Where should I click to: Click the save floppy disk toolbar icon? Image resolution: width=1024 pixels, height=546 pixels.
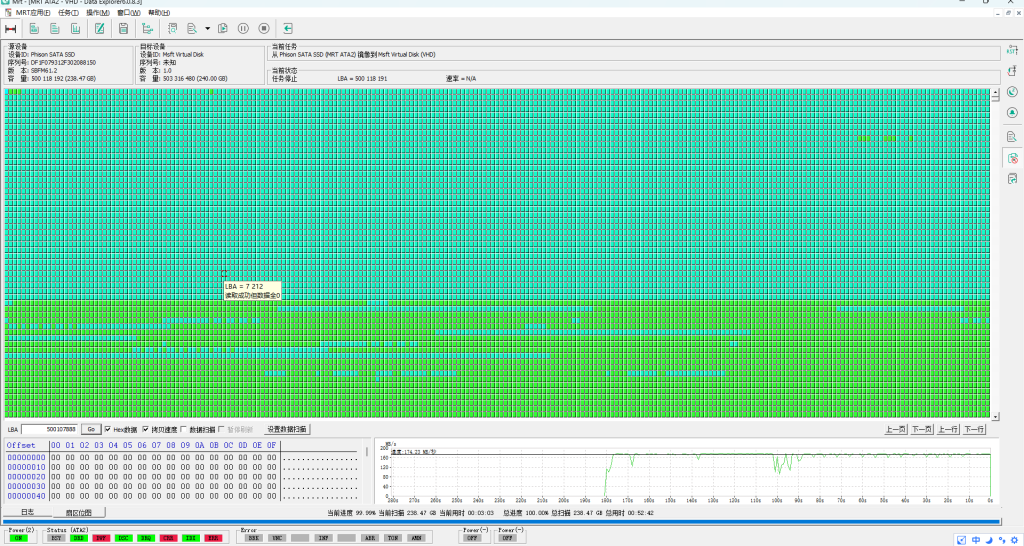click(123, 28)
